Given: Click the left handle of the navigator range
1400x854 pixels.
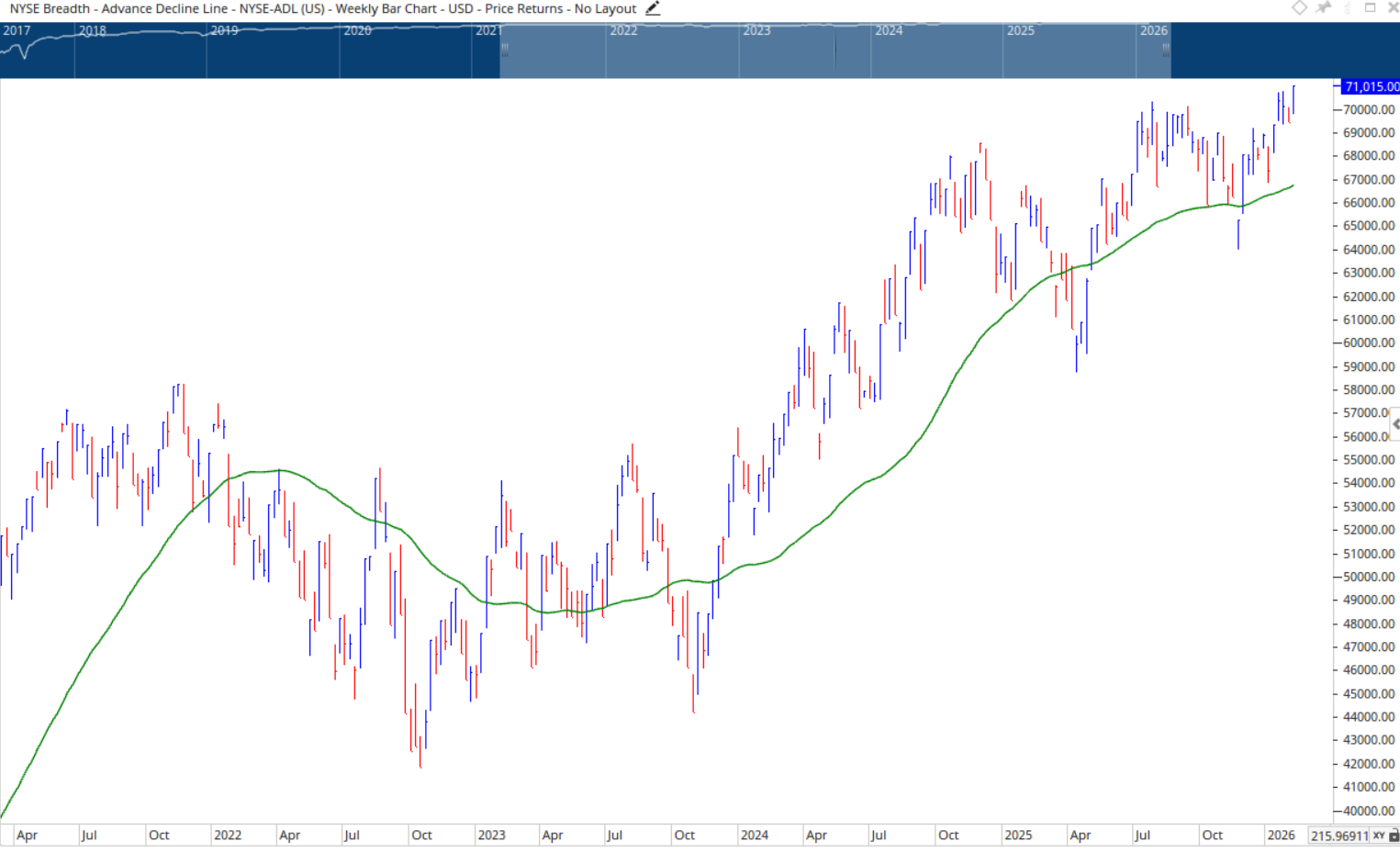Looking at the screenshot, I should (x=504, y=51).
